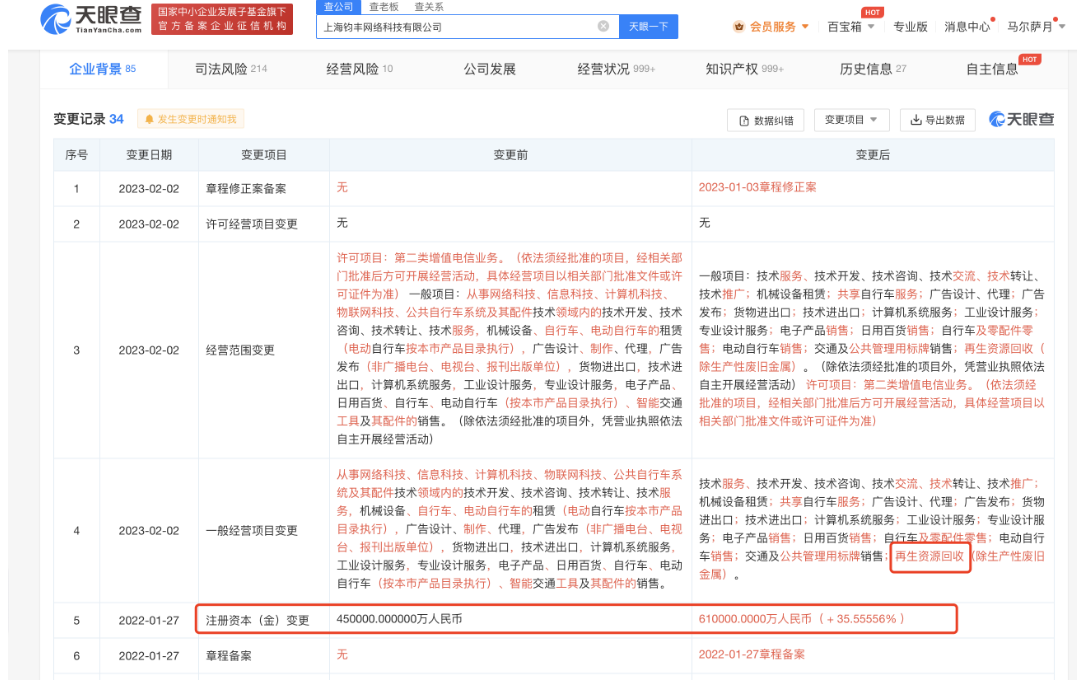Screen dimensions: 1077x698
Task: Select the 查公司 search tab
Action: pyautogui.click(x=338, y=7)
